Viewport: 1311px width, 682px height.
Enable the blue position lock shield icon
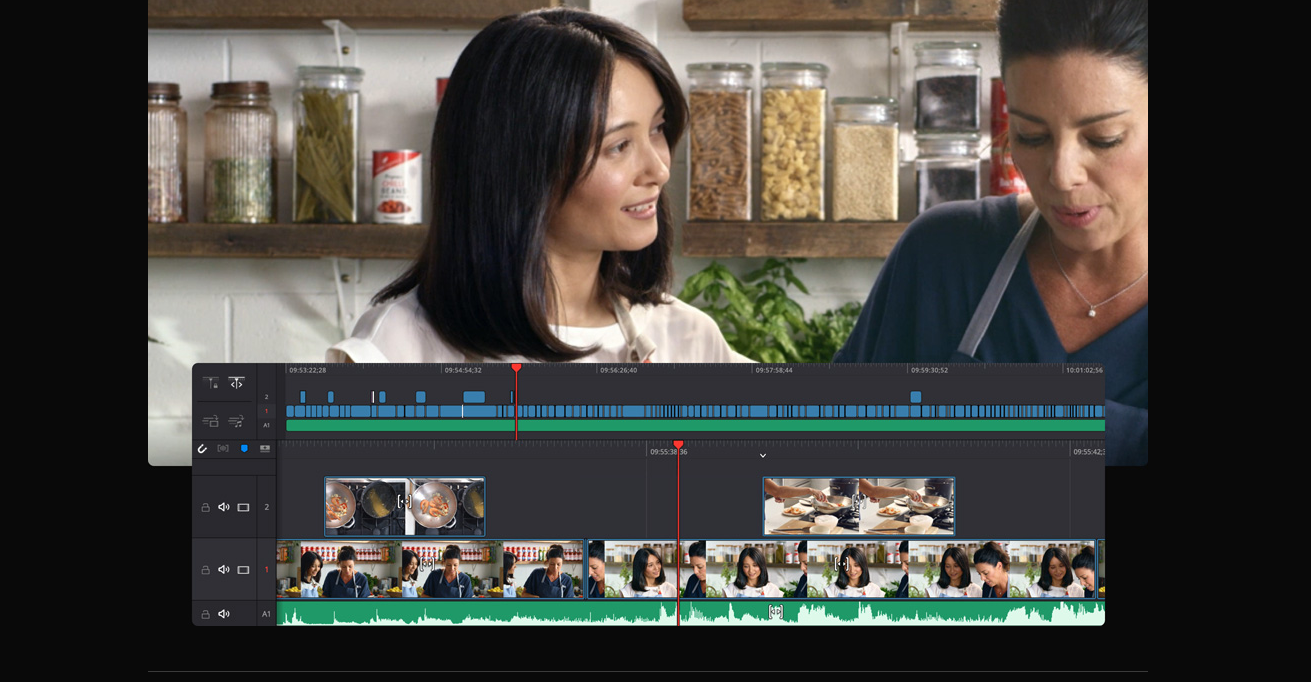click(245, 448)
